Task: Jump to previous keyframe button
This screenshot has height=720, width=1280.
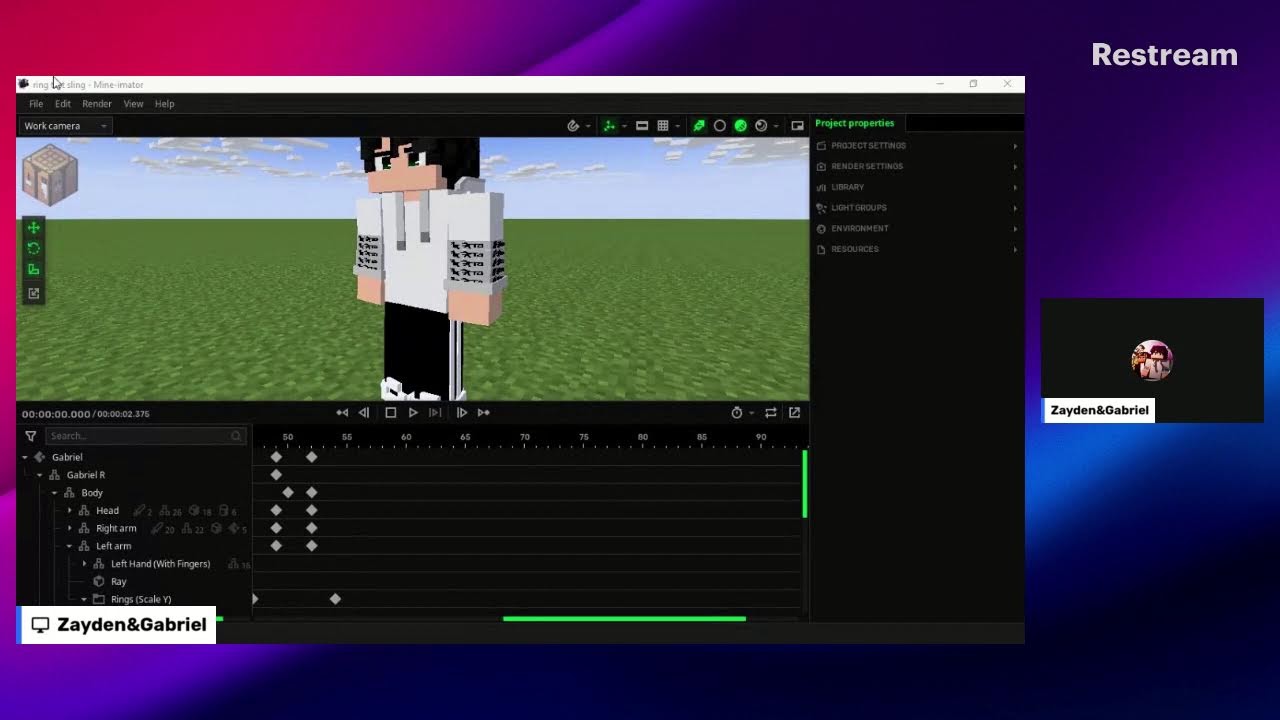Action: tap(342, 413)
